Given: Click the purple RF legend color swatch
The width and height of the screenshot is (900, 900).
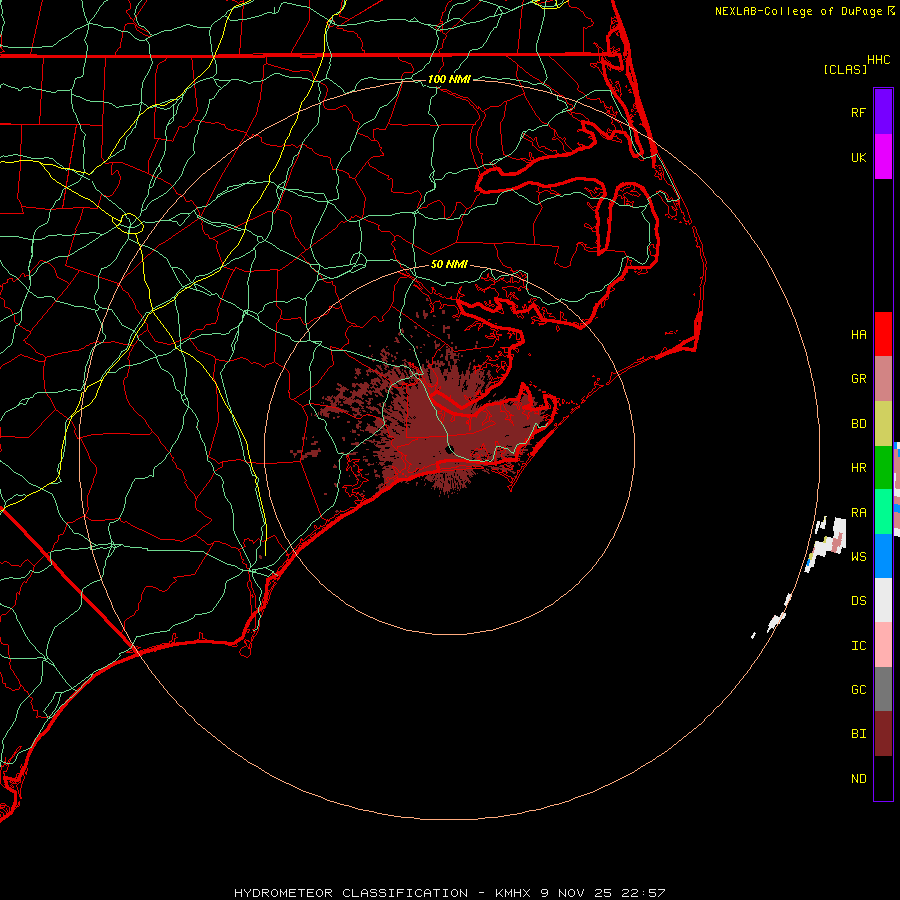Looking at the screenshot, I should click(x=883, y=112).
